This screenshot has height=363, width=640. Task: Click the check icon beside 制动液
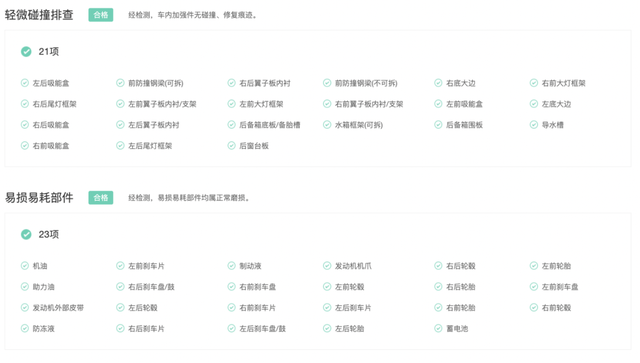(x=231, y=266)
